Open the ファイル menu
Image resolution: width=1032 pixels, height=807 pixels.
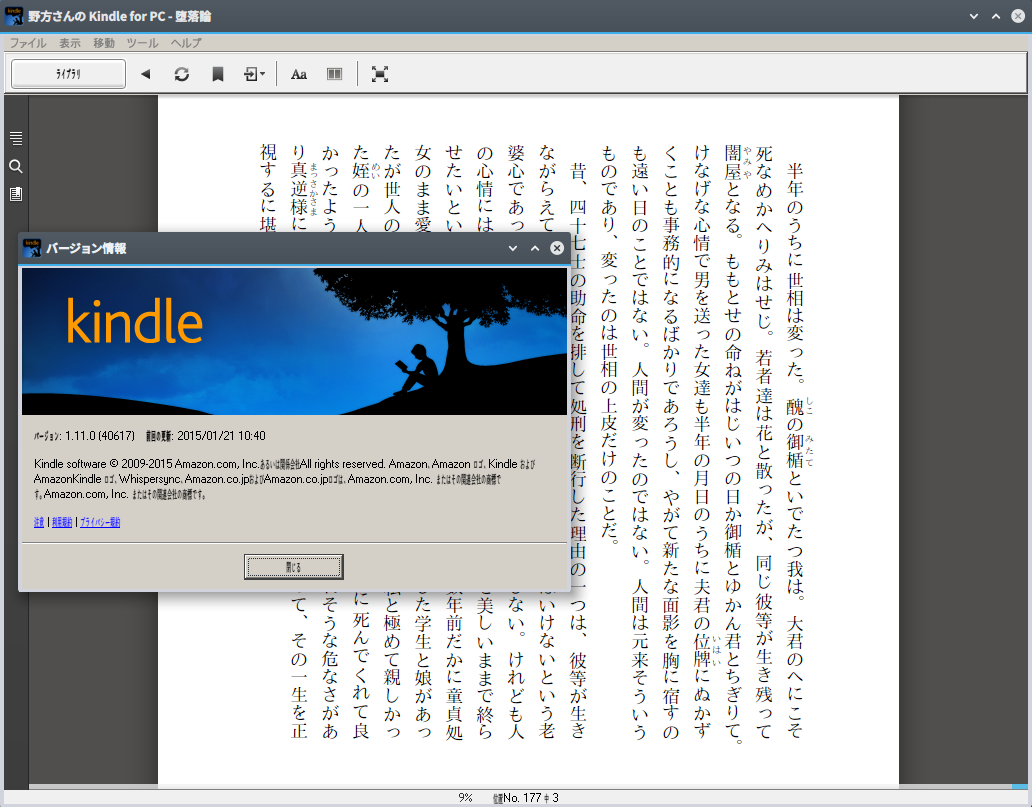coord(28,43)
